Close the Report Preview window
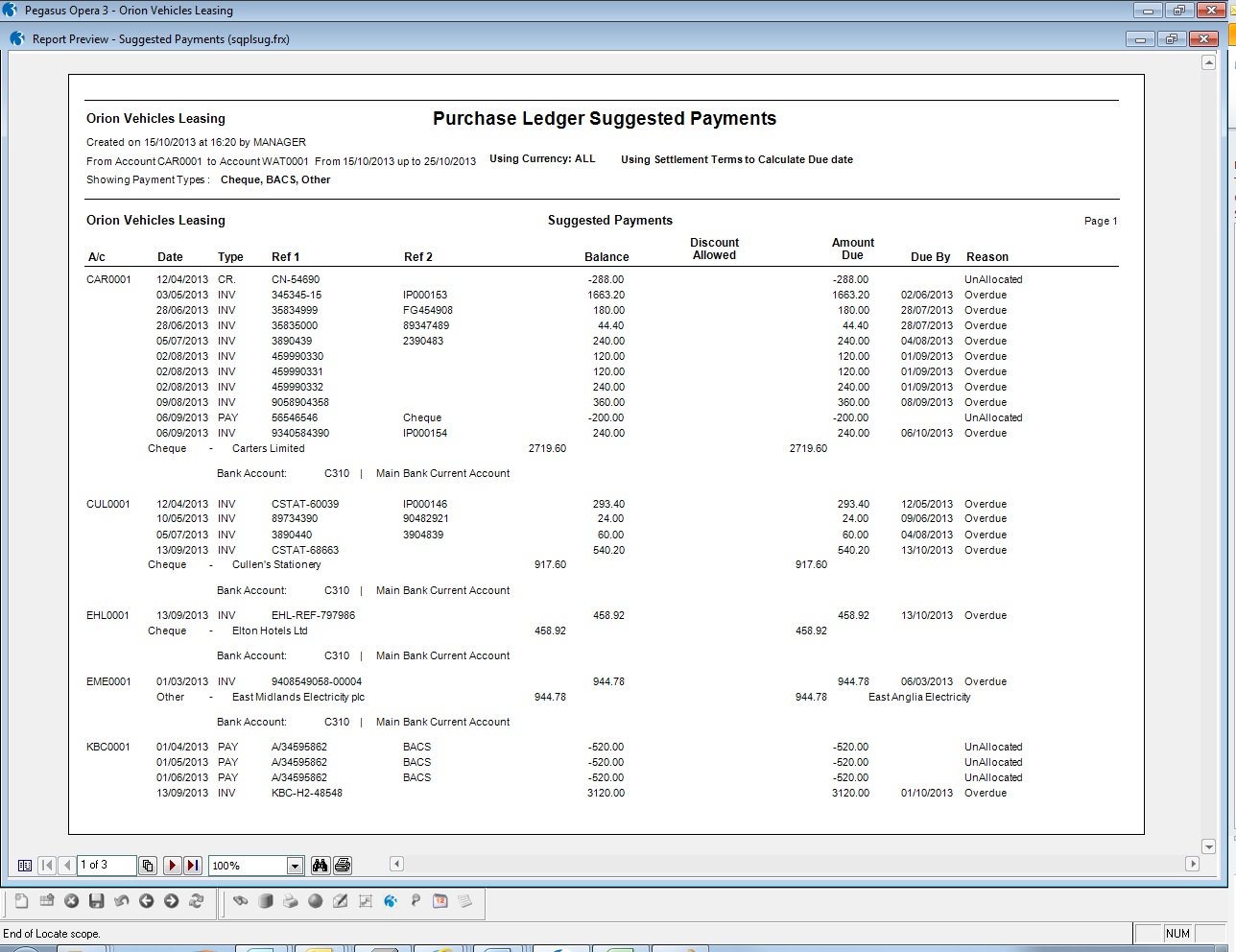1236x952 pixels. pyautogui.click(x=1202, y=39)
